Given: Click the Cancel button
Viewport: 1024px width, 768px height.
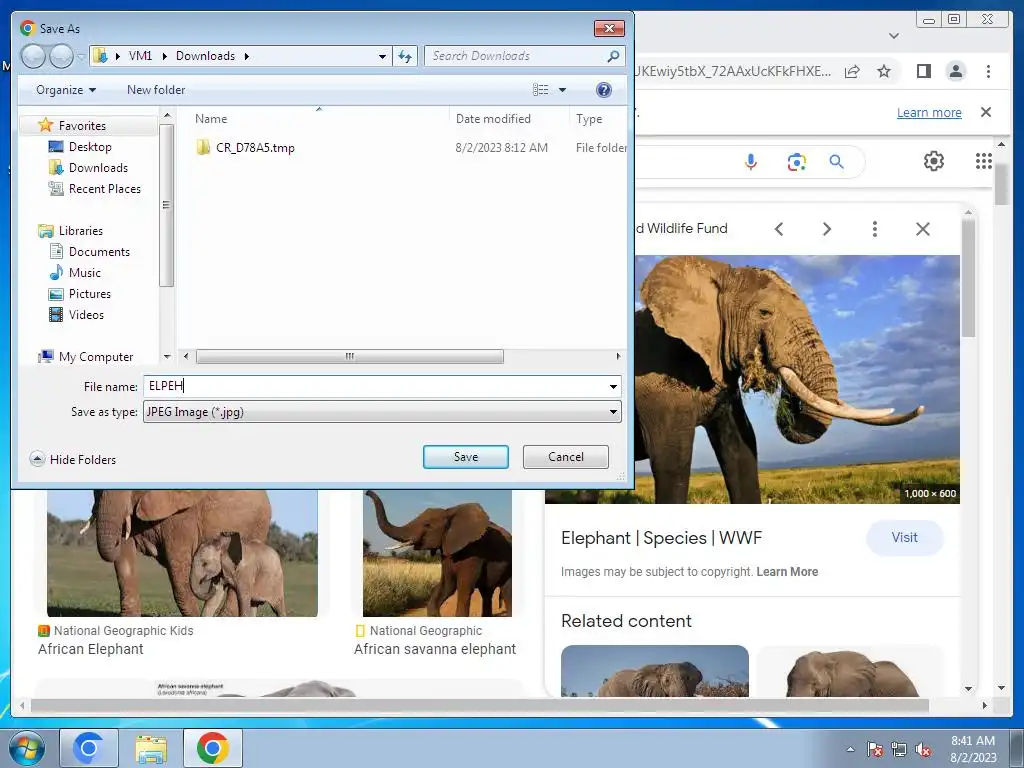Looking at the screenshot, I should point(566,457).
